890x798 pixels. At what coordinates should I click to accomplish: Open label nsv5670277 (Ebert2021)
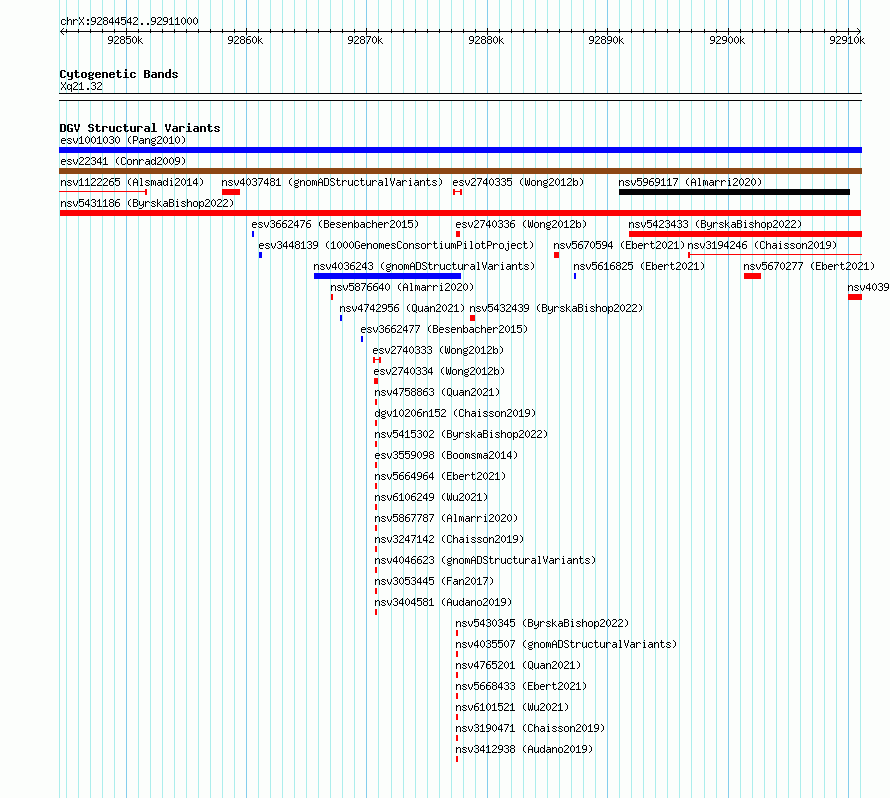[x=809, y=266]
